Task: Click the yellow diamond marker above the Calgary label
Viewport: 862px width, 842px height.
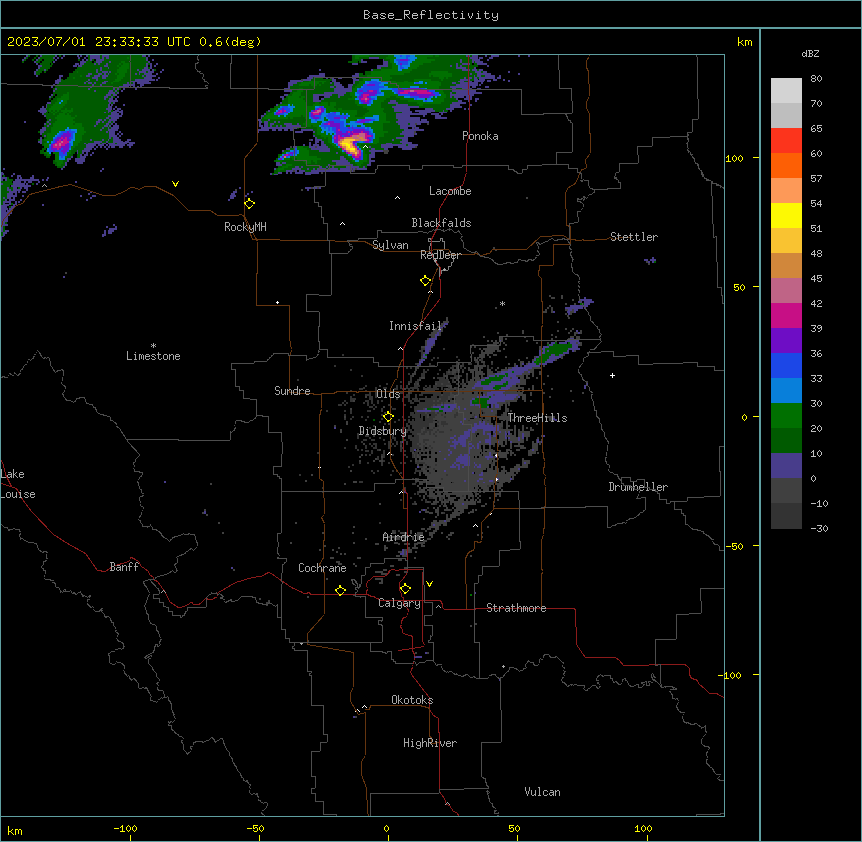Action: [405, 589]
